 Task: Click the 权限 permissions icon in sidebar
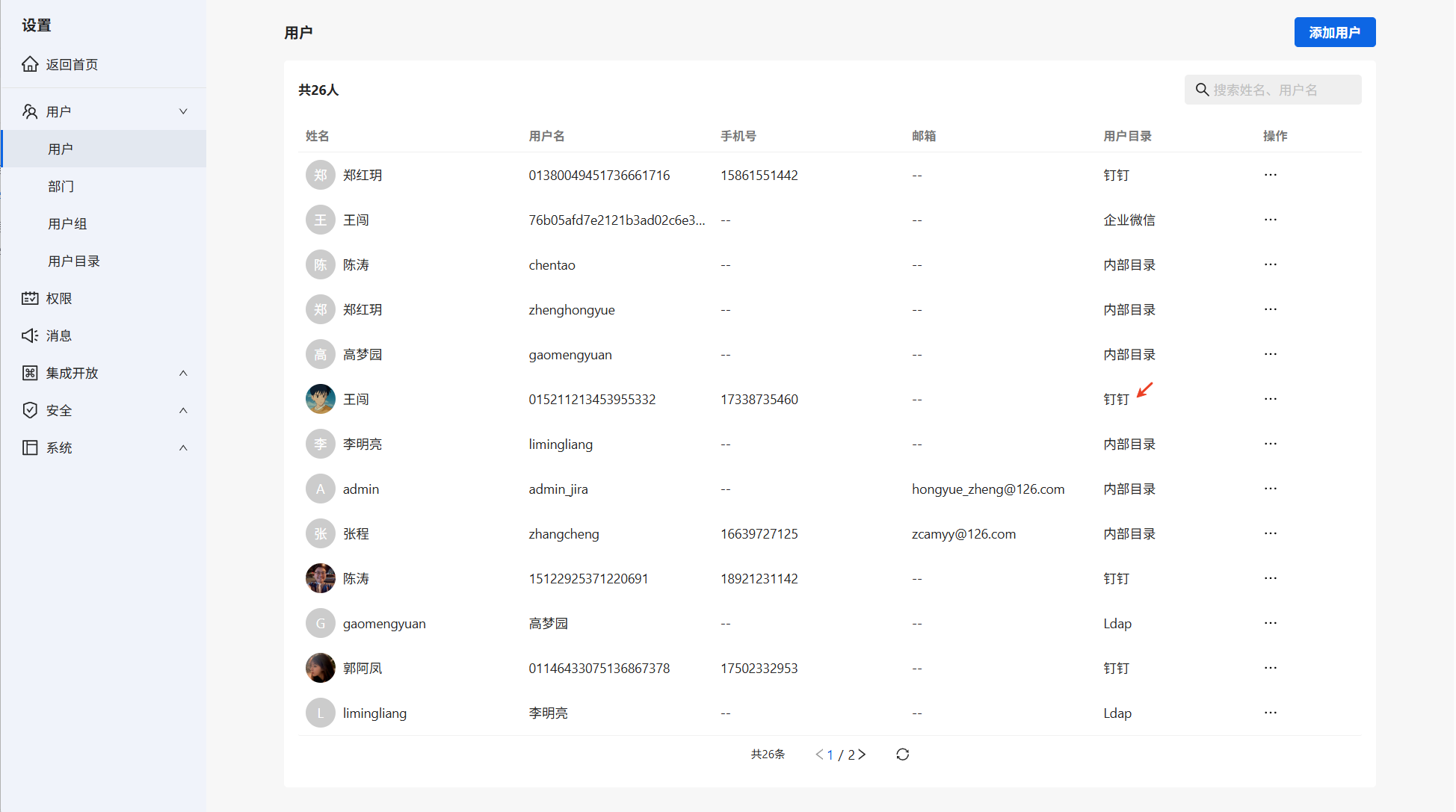click(30, 298)
